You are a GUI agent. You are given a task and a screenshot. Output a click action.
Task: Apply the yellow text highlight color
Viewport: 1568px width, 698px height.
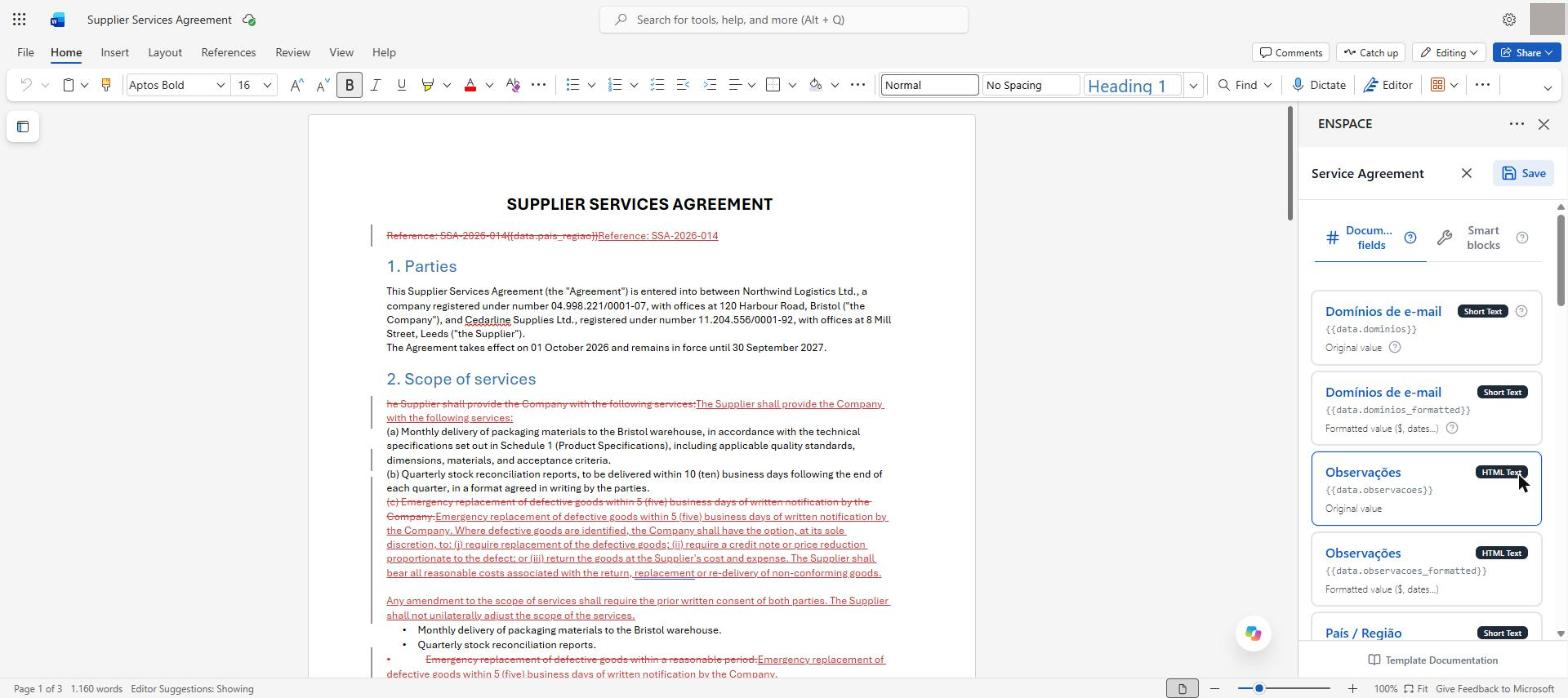[428, 85]
